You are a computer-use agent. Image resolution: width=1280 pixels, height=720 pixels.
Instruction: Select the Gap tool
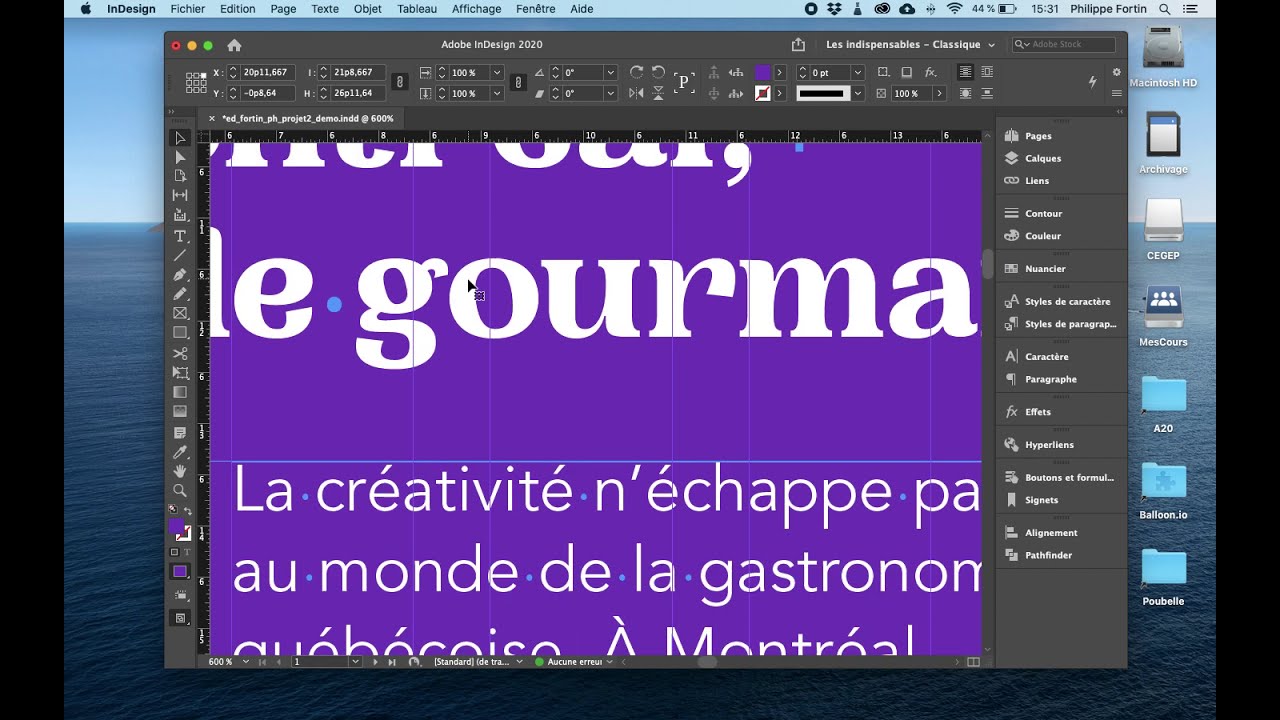[x=180, y=196]
